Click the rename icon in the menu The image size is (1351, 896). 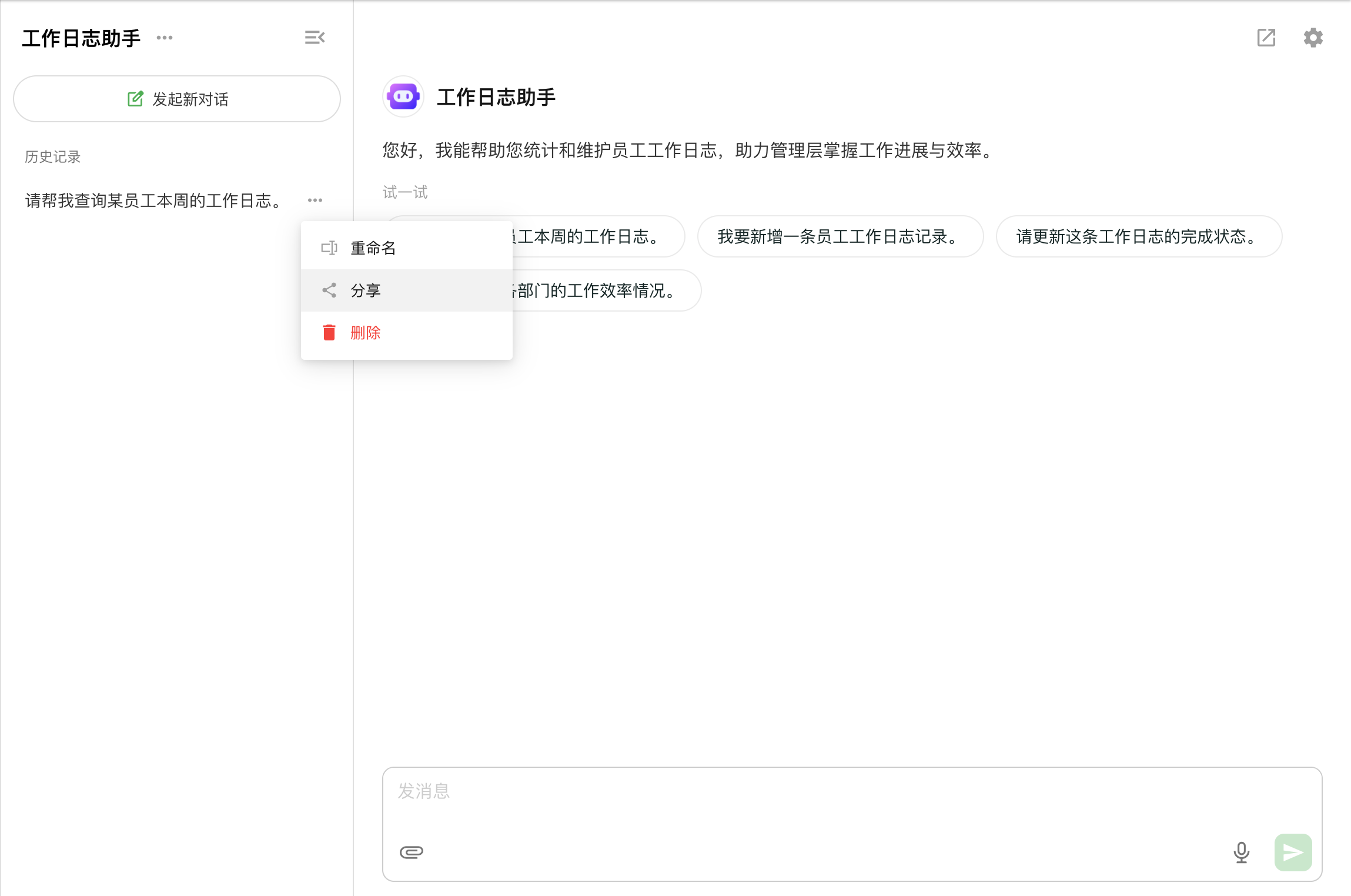pyautogui.click(x=329, y=248)
